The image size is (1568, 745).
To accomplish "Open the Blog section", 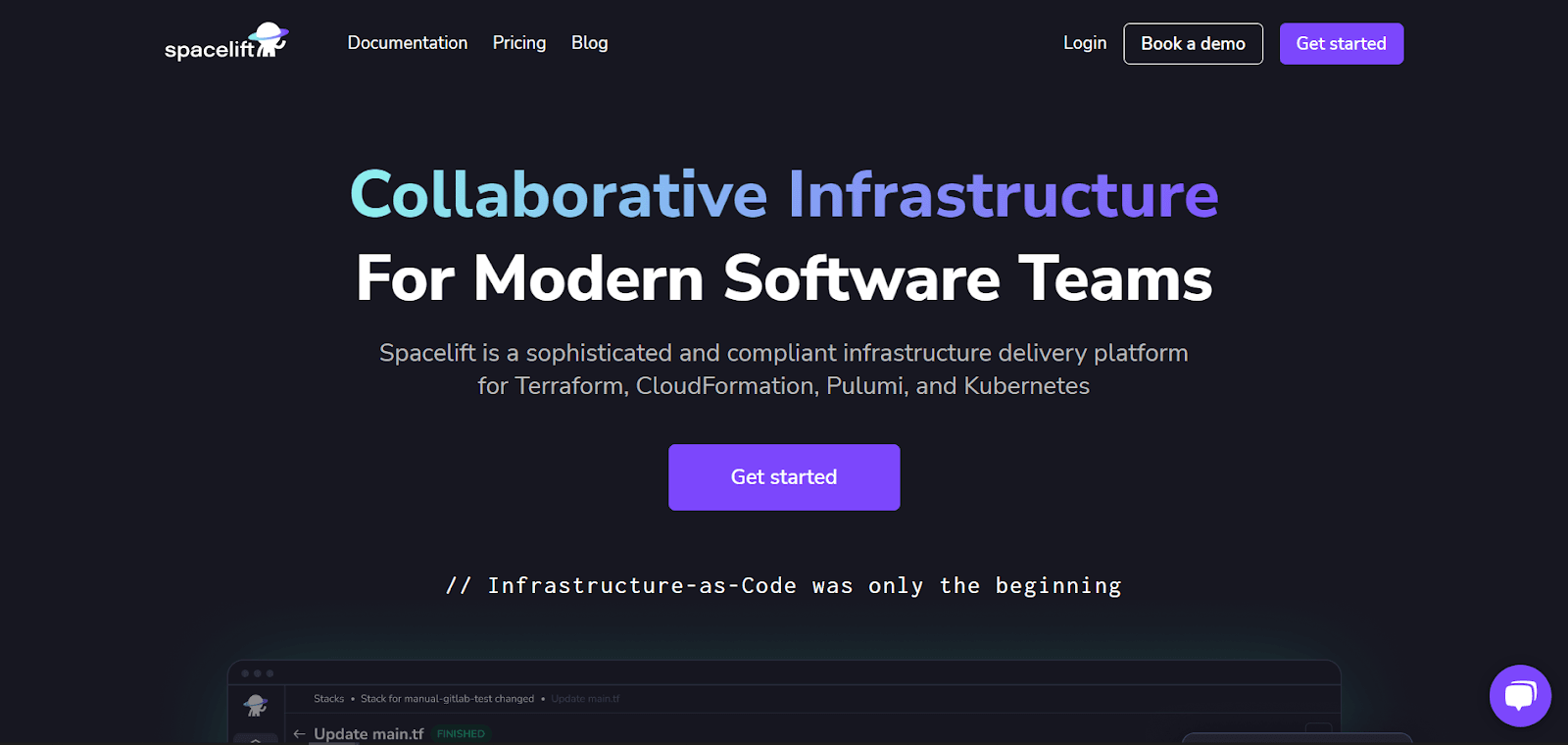I will [x=589, y=43].
